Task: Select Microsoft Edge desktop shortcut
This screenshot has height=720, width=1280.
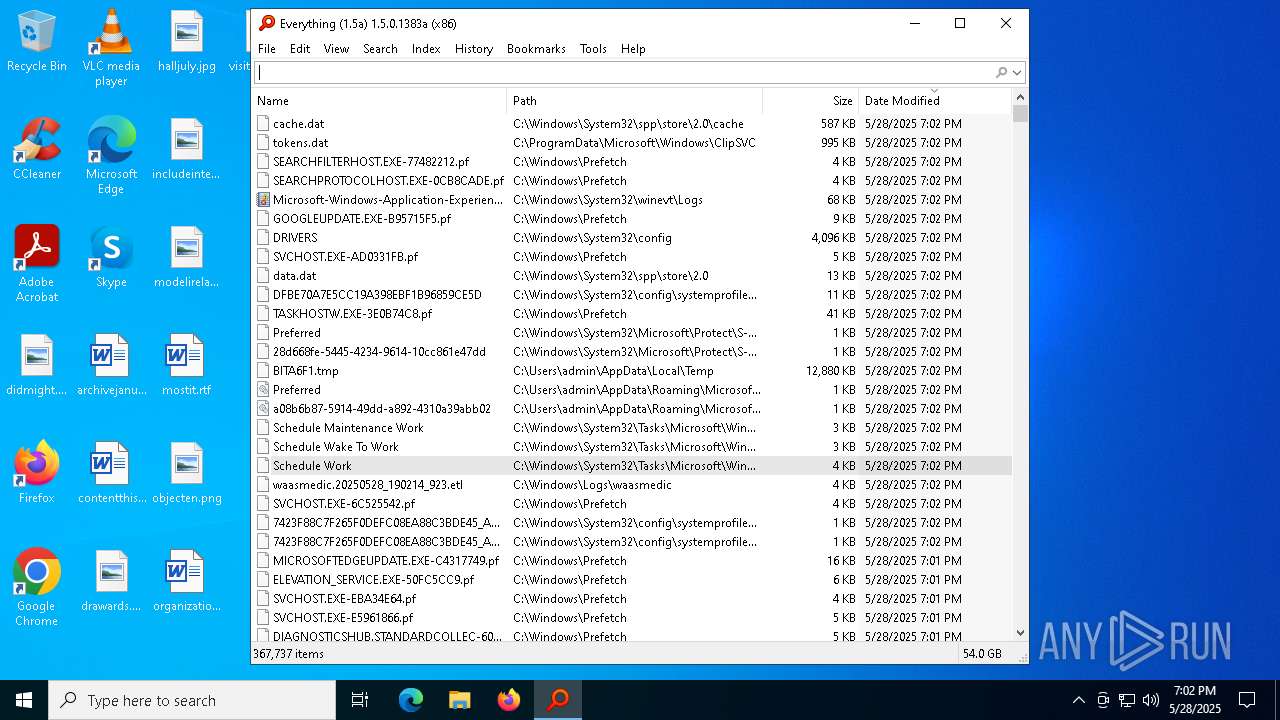Action: click(x=111, y=156)
